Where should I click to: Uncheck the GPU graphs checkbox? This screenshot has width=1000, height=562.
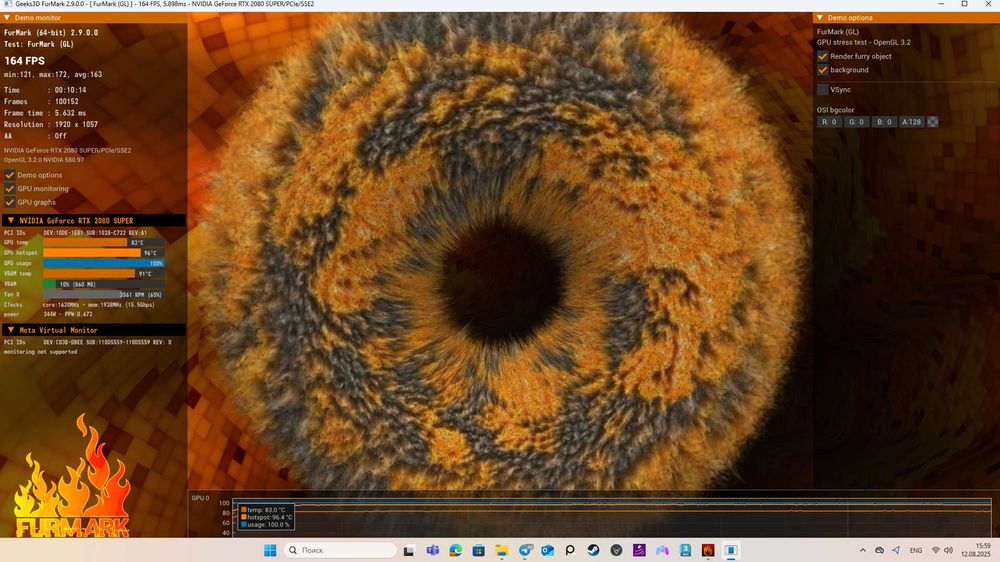pos(10,202)
